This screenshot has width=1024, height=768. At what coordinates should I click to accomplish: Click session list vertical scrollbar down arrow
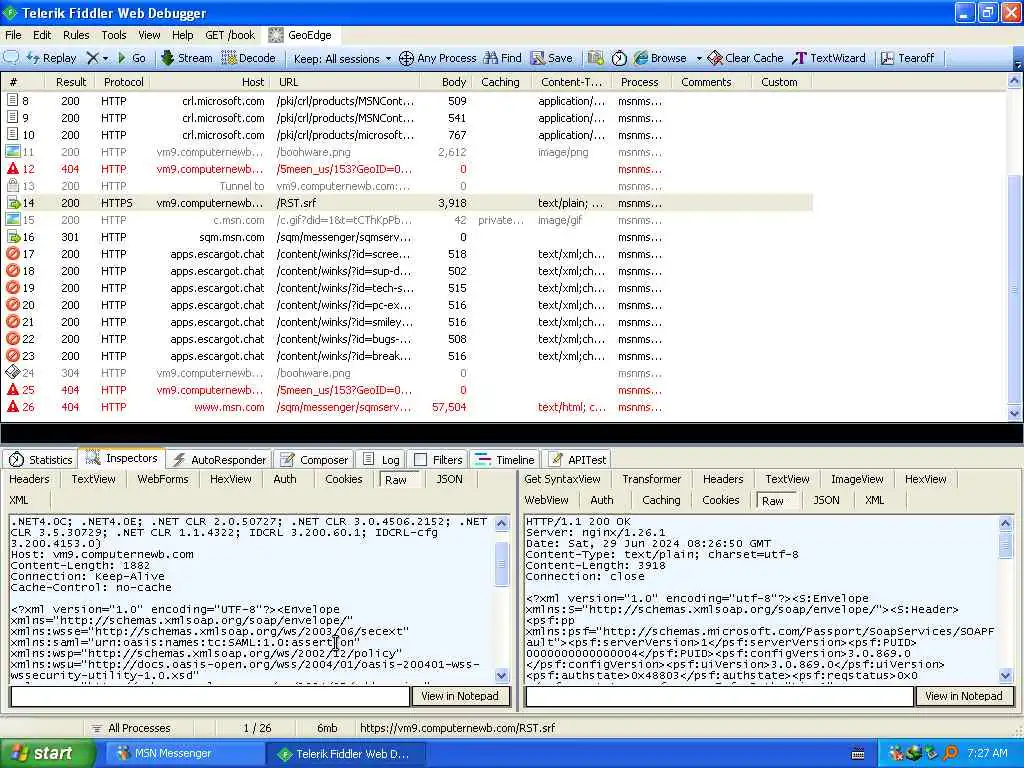coord(1014,413)
